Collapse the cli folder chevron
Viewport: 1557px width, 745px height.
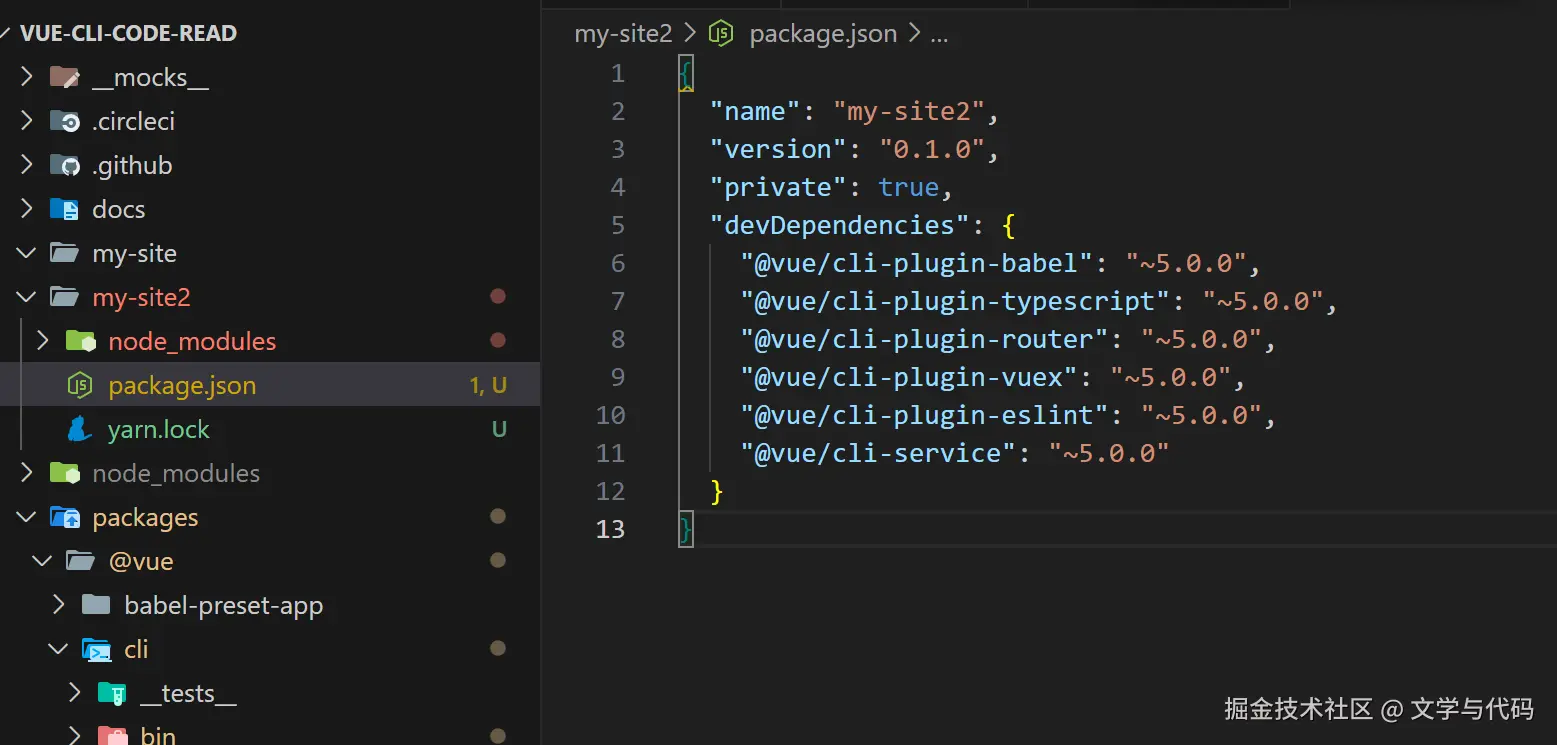click(x=59, y=649)
